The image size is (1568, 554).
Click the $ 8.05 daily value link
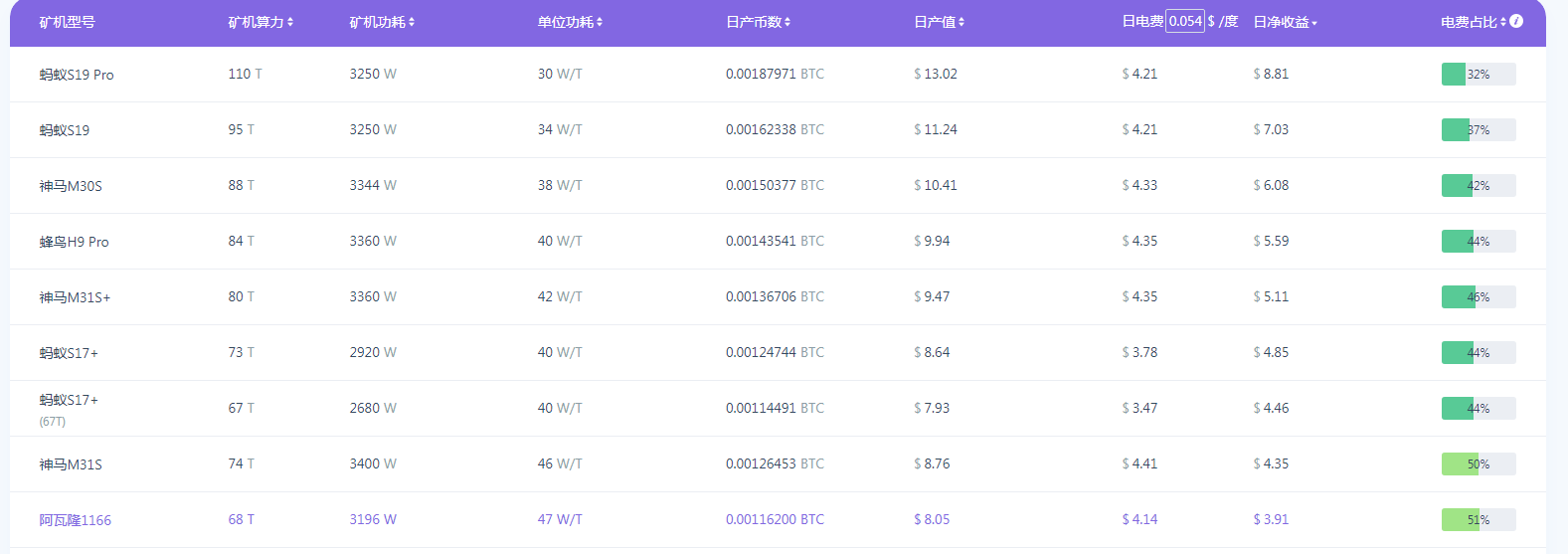point(932,519)
